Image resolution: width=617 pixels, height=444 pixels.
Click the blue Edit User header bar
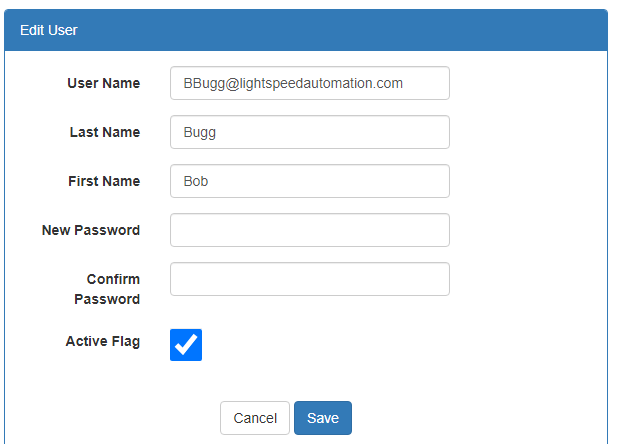click(x=306, y=30)
